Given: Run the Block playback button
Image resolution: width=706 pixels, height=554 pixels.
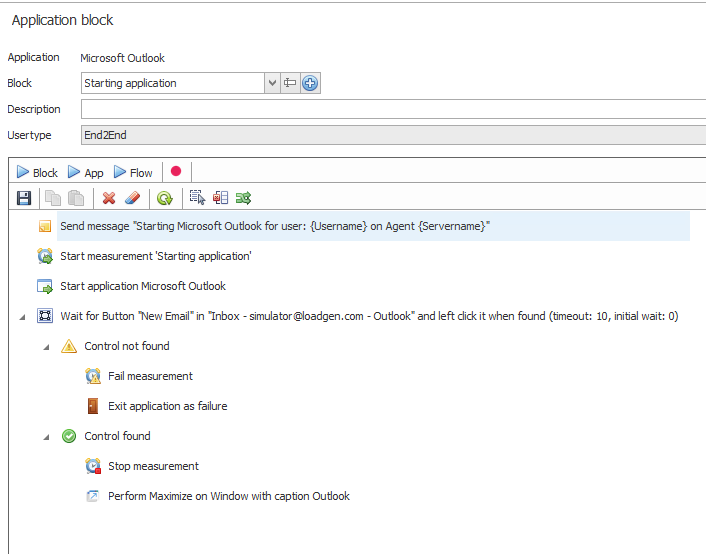Looking at the screenshot, I should coord(37,173).
